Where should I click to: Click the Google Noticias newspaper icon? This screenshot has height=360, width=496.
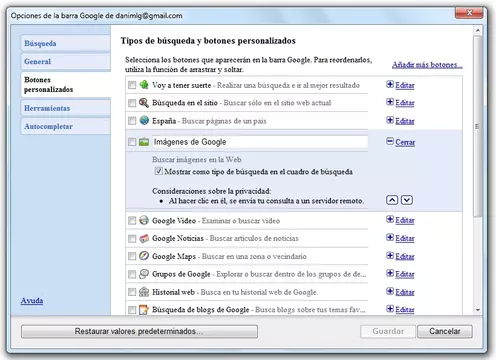[x=144, y=238]
